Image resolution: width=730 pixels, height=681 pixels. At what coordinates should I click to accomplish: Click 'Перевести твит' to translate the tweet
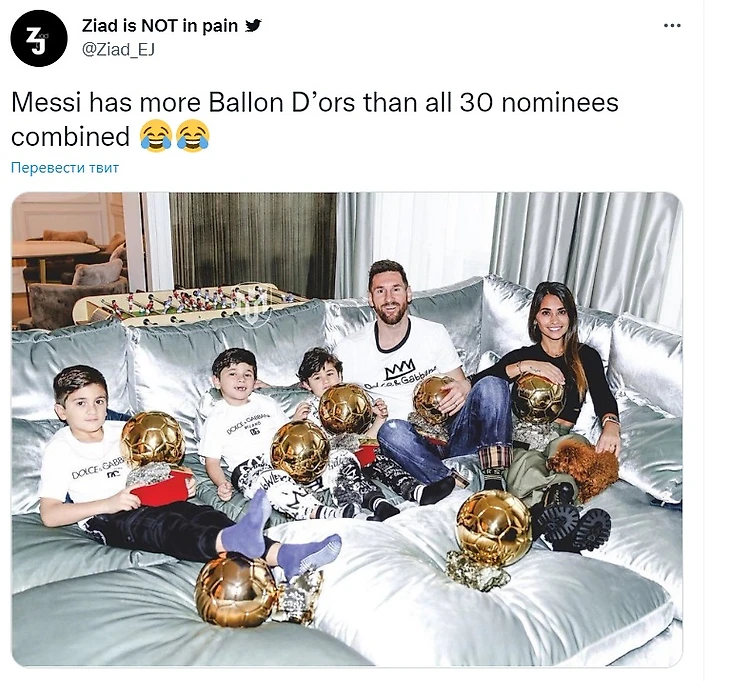pyautogui.click(x=65, y=168)
